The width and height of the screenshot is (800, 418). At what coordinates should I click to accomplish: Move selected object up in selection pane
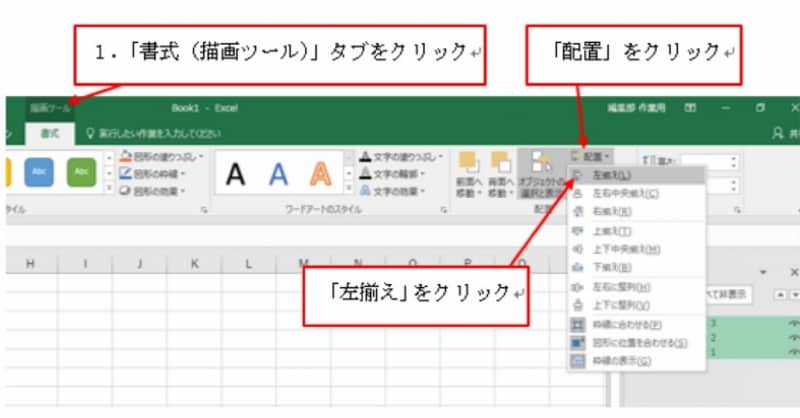781,295
